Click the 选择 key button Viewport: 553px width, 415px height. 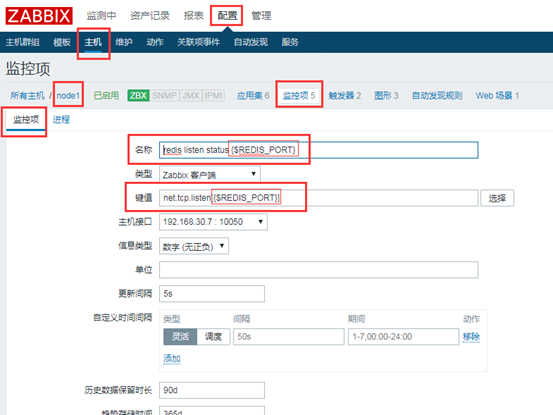click(497, 198)
